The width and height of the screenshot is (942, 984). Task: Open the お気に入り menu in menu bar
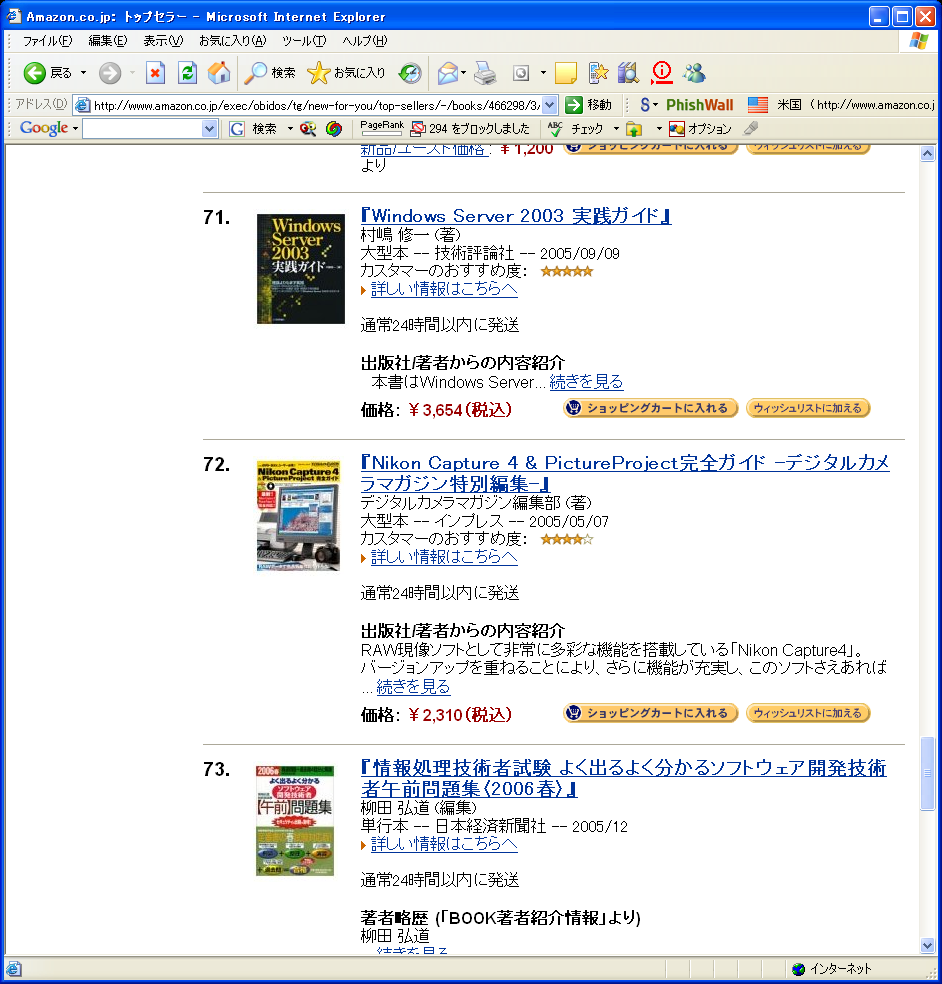click(232, 41)
